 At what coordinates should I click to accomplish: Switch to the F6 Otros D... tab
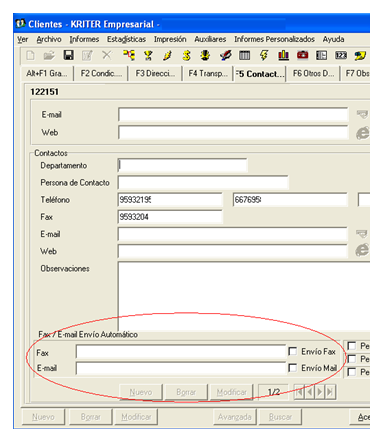click(x=313, y=74)
